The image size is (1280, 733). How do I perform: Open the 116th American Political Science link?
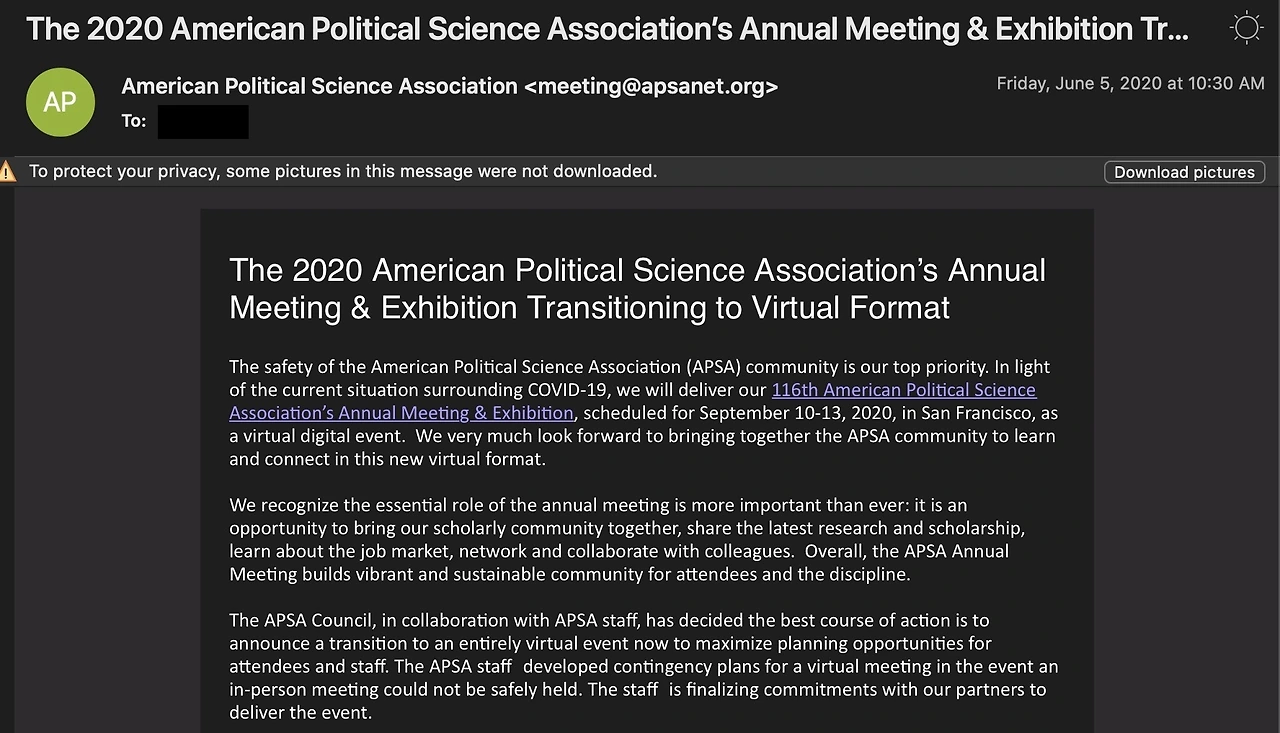(x=903, y=390)
